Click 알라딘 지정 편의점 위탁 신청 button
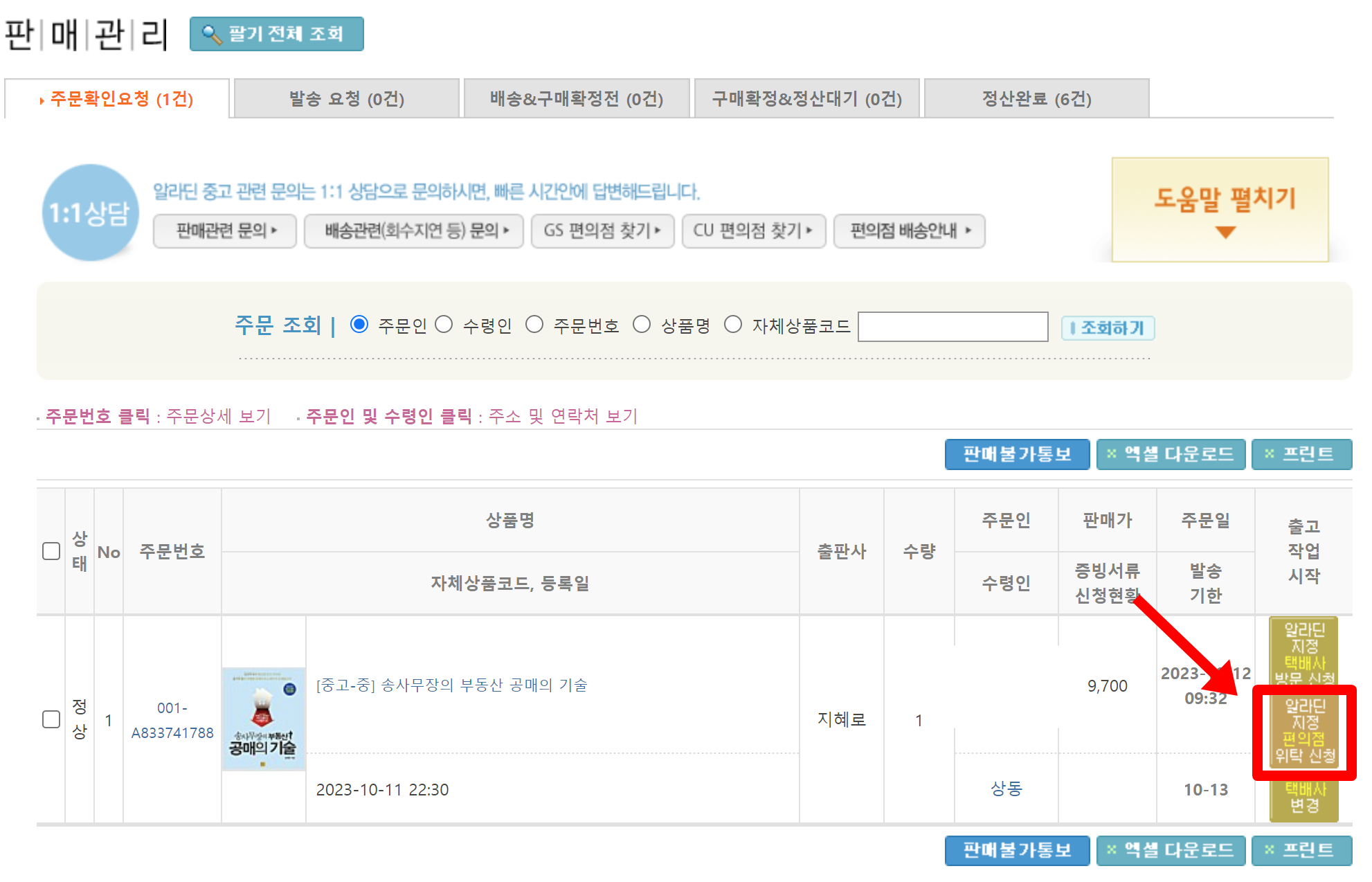Viewport: 1372px width, 882px height. coord(1304,731)
